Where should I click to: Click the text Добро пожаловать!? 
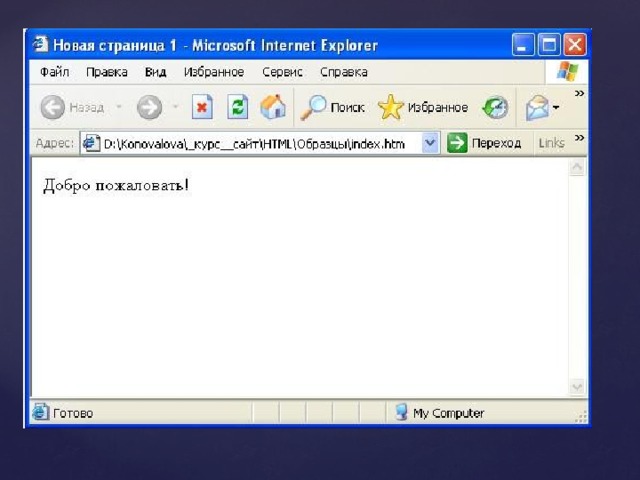116,186
